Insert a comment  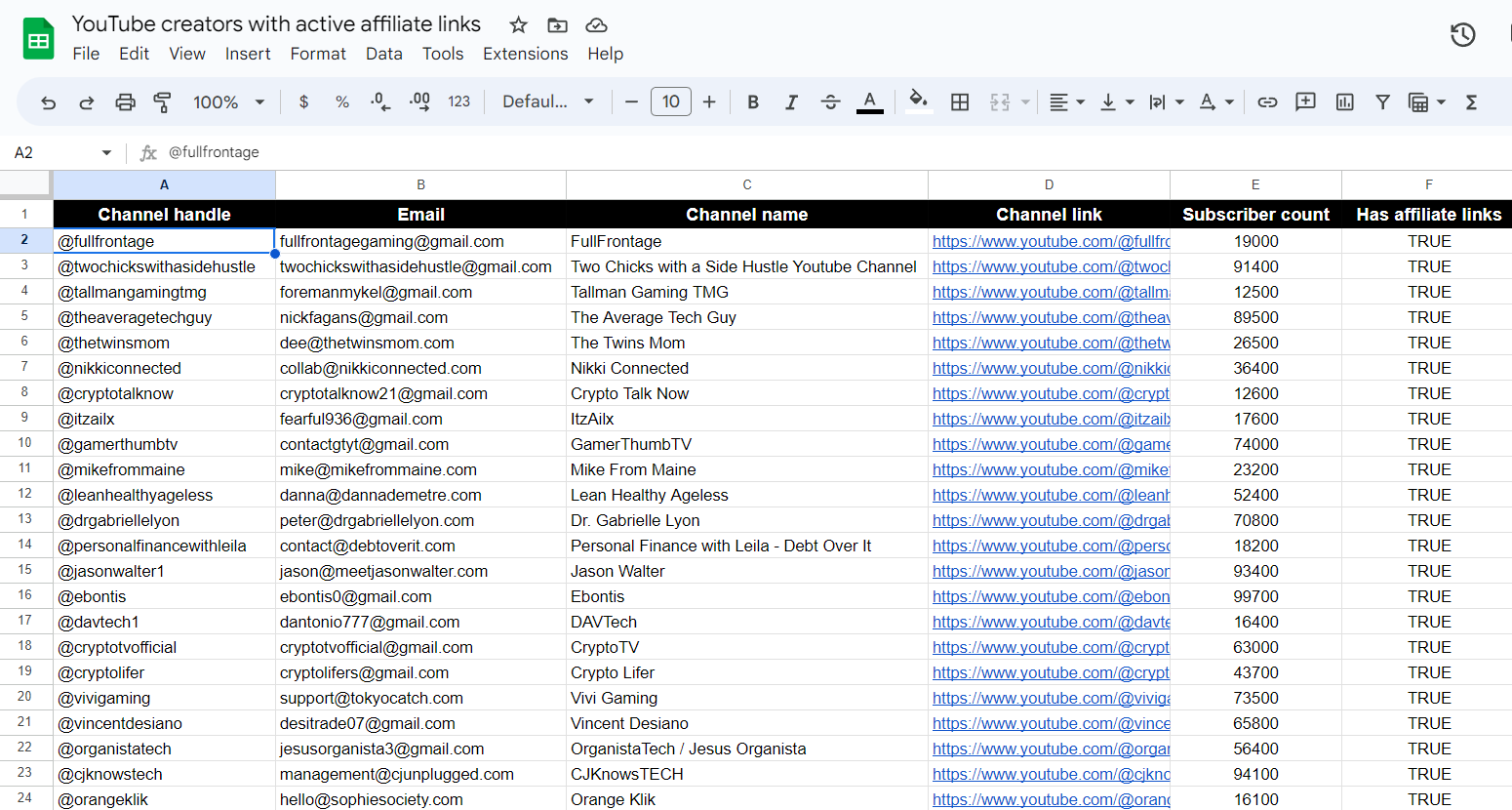pyautogui.click(x=1305, y=101)
